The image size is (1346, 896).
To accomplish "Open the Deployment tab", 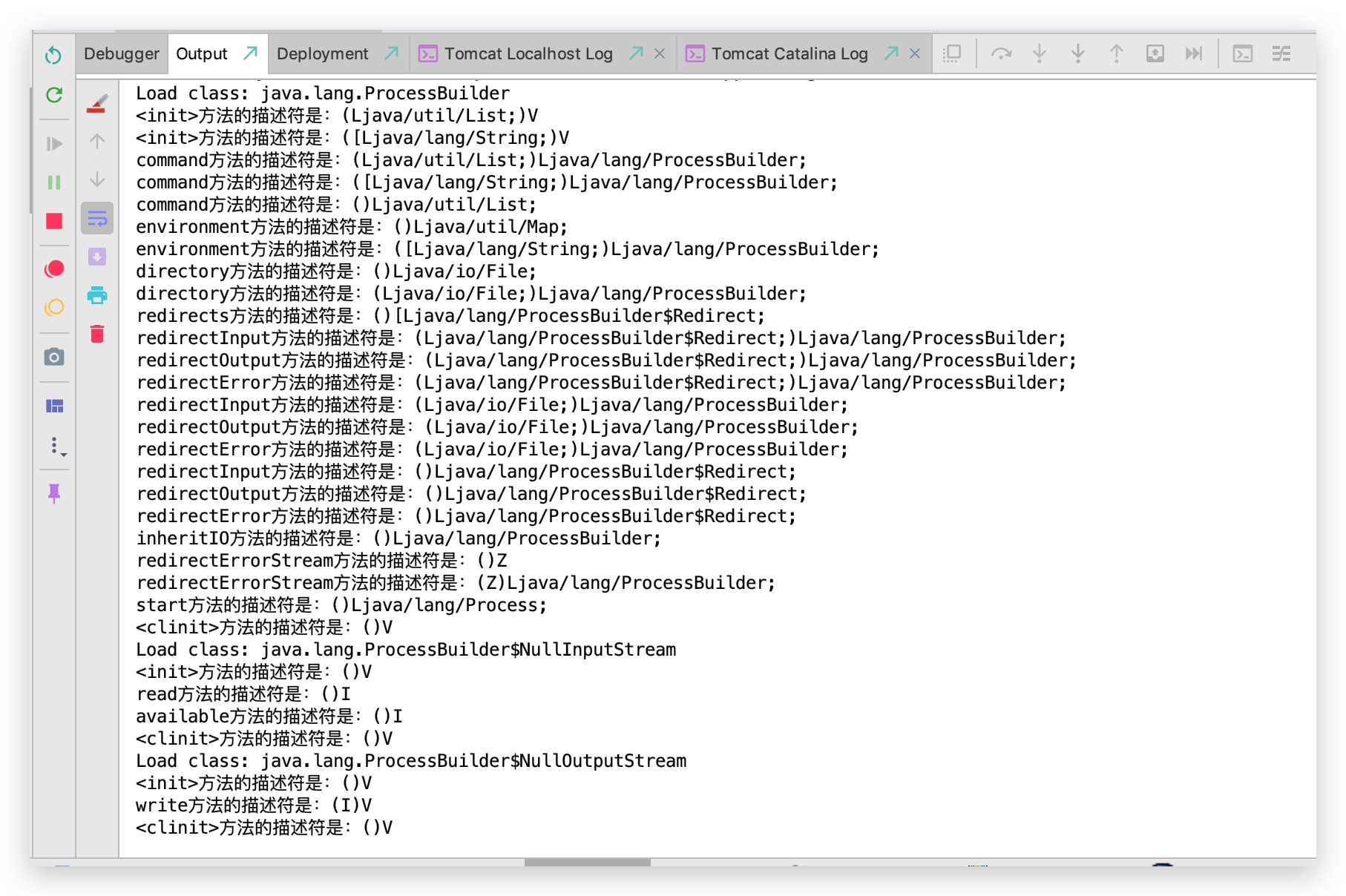I will pos(322,53).
